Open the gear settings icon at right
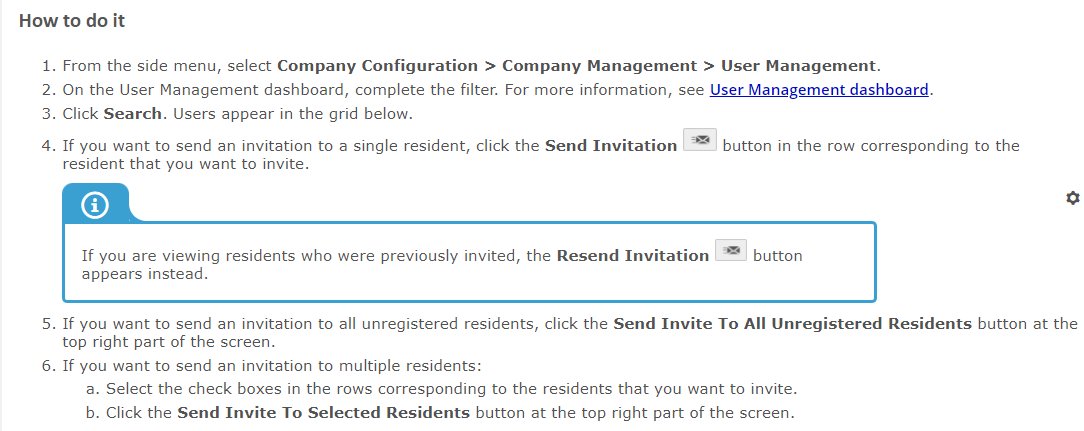The width and height of the screenshot is (1084, 431). [1073, 198]
